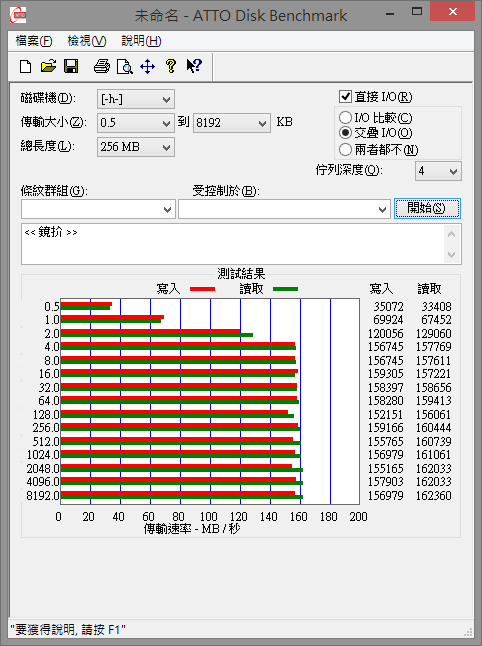
Task: Click the red 寫入 legend swatch
Action: tap(202, 289)
